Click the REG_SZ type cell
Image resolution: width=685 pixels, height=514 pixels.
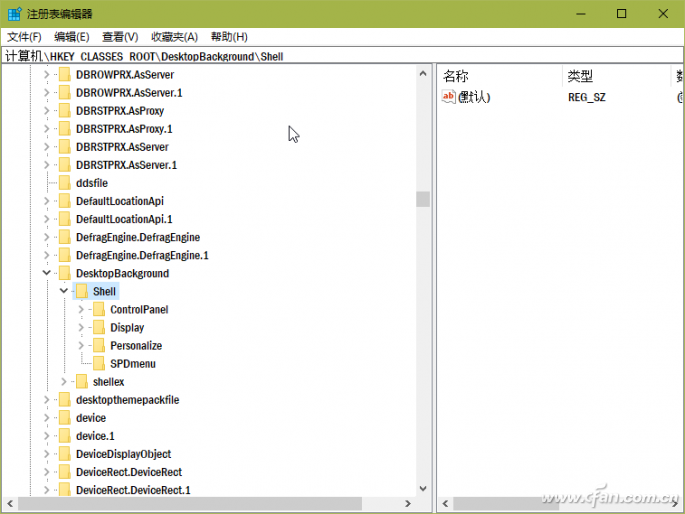(x=587, y=97)
